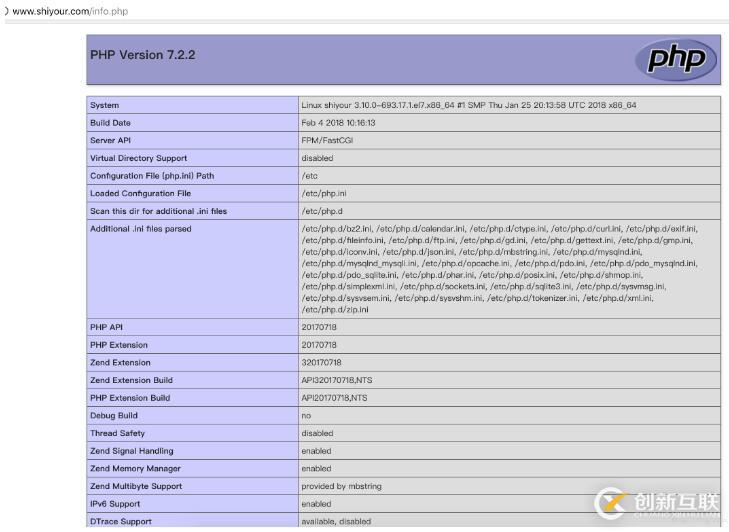The height and width of the screenshot is (532, 729).
Task: Select Debug Build value no
Action: click(306, 416)
